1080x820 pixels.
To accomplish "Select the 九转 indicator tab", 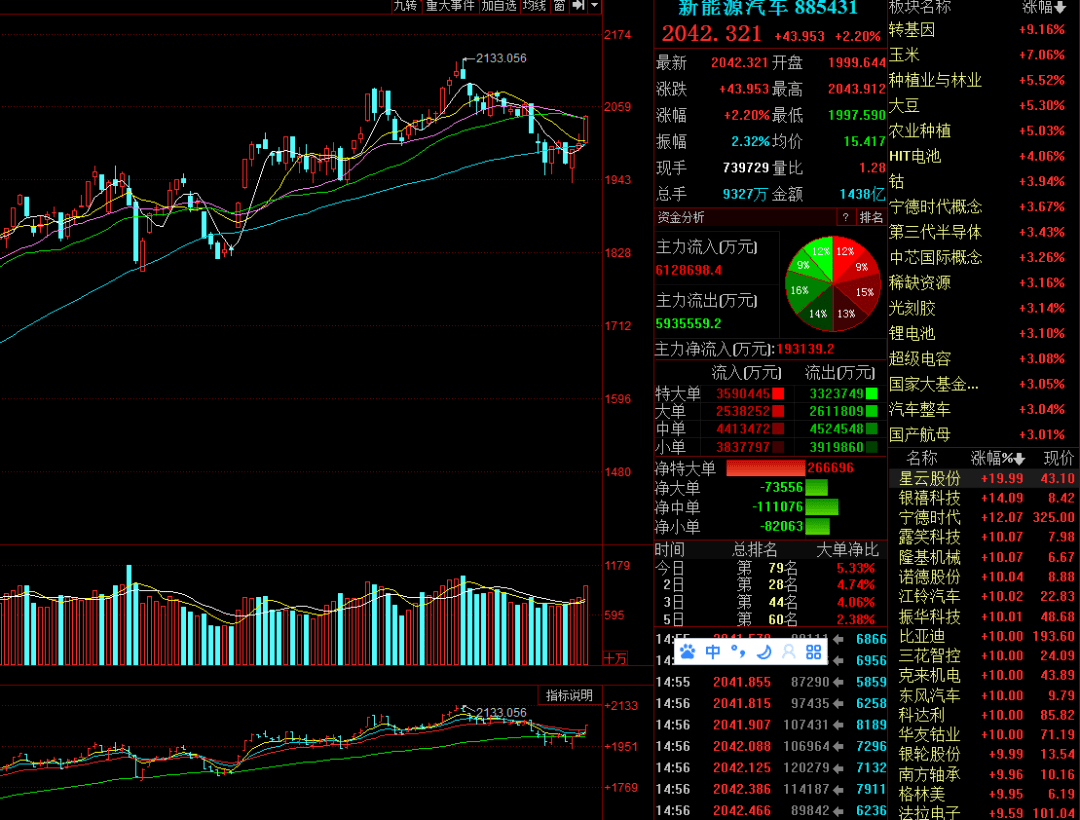I will point(405,6).
